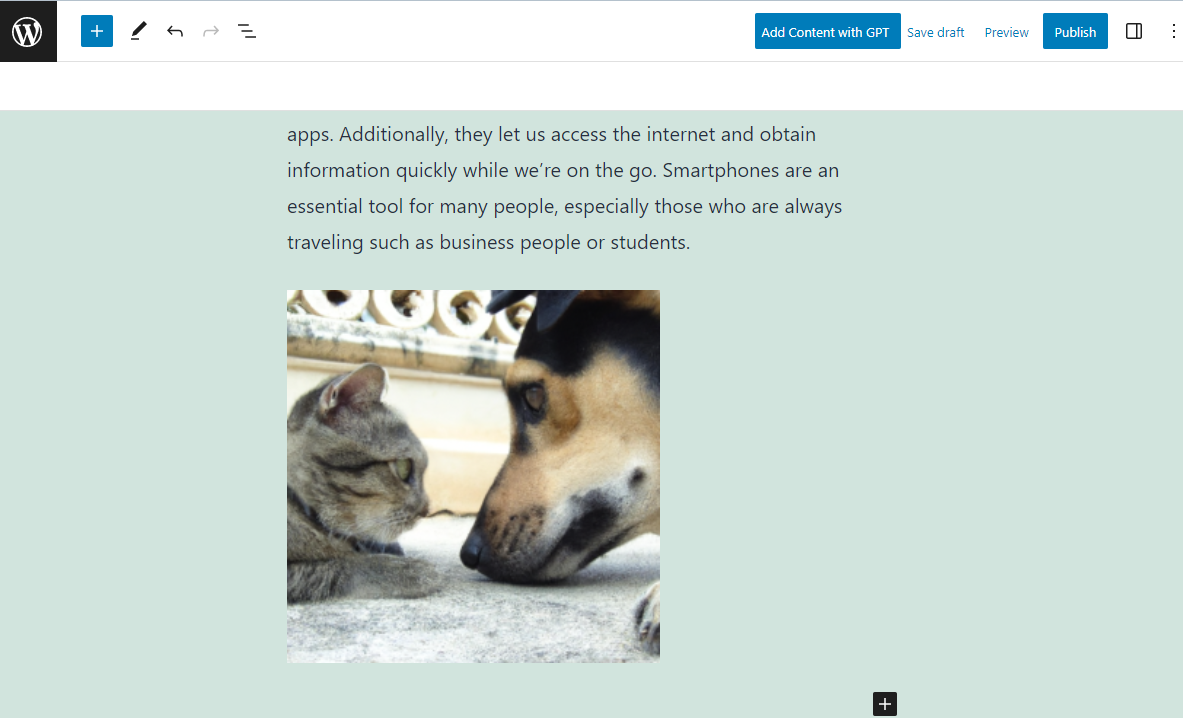Click the word 'essential' in the paragraph

point(324,207)
